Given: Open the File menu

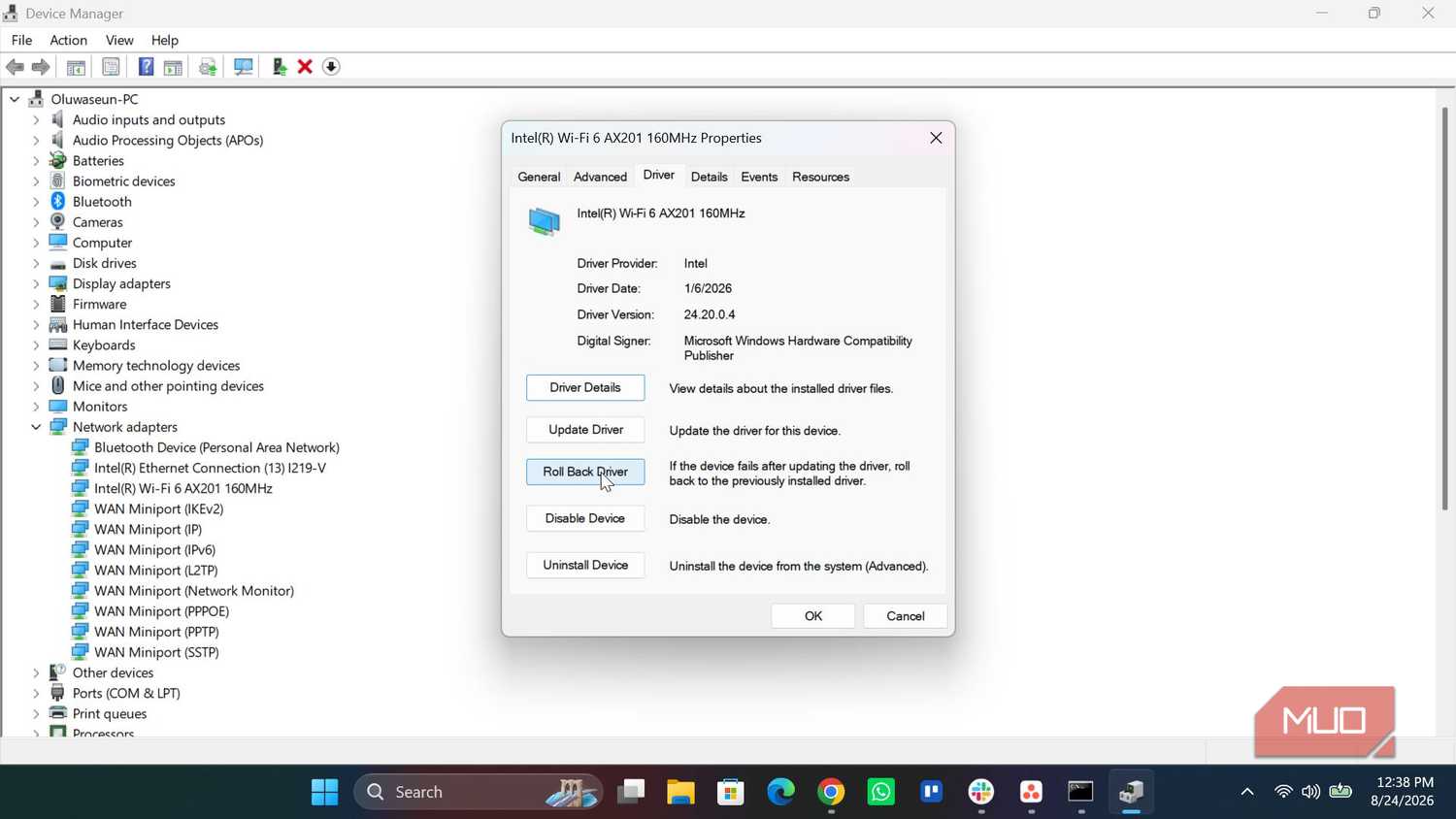Looking at the screenshot, I should tap(21, 40).
